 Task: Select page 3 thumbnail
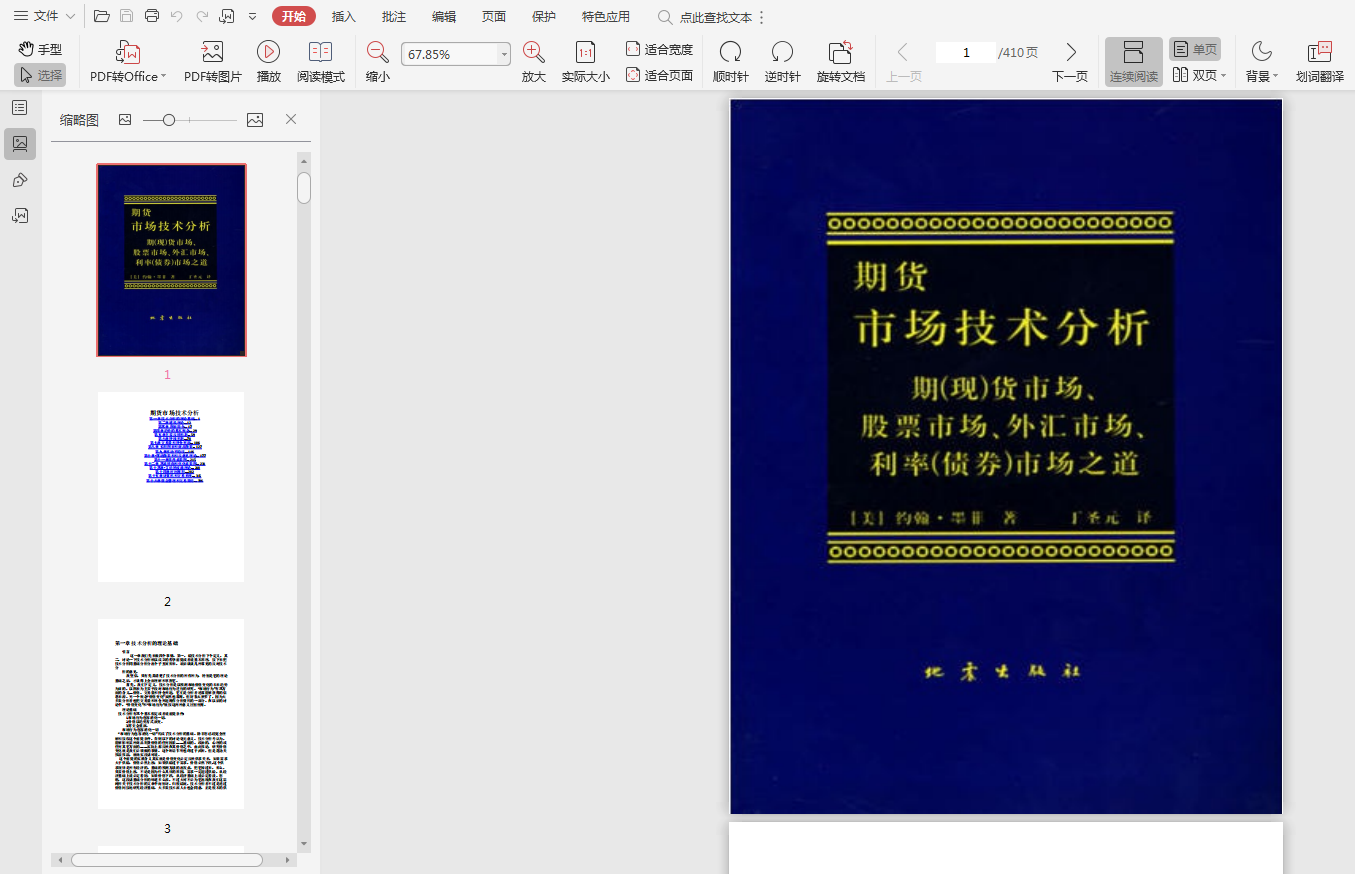pos(171,714)
